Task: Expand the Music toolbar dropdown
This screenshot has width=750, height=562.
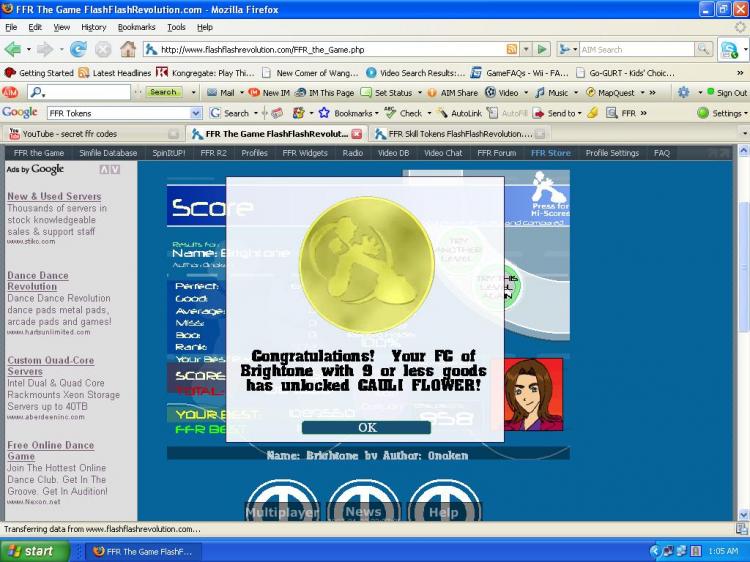Action: [x=576, y=92]
